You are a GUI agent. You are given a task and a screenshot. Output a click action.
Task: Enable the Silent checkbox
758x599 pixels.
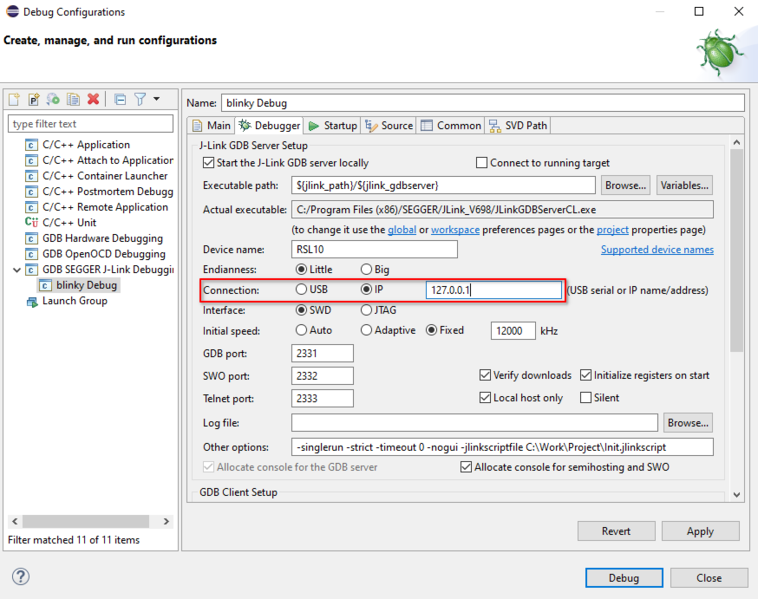coord(586,398)
